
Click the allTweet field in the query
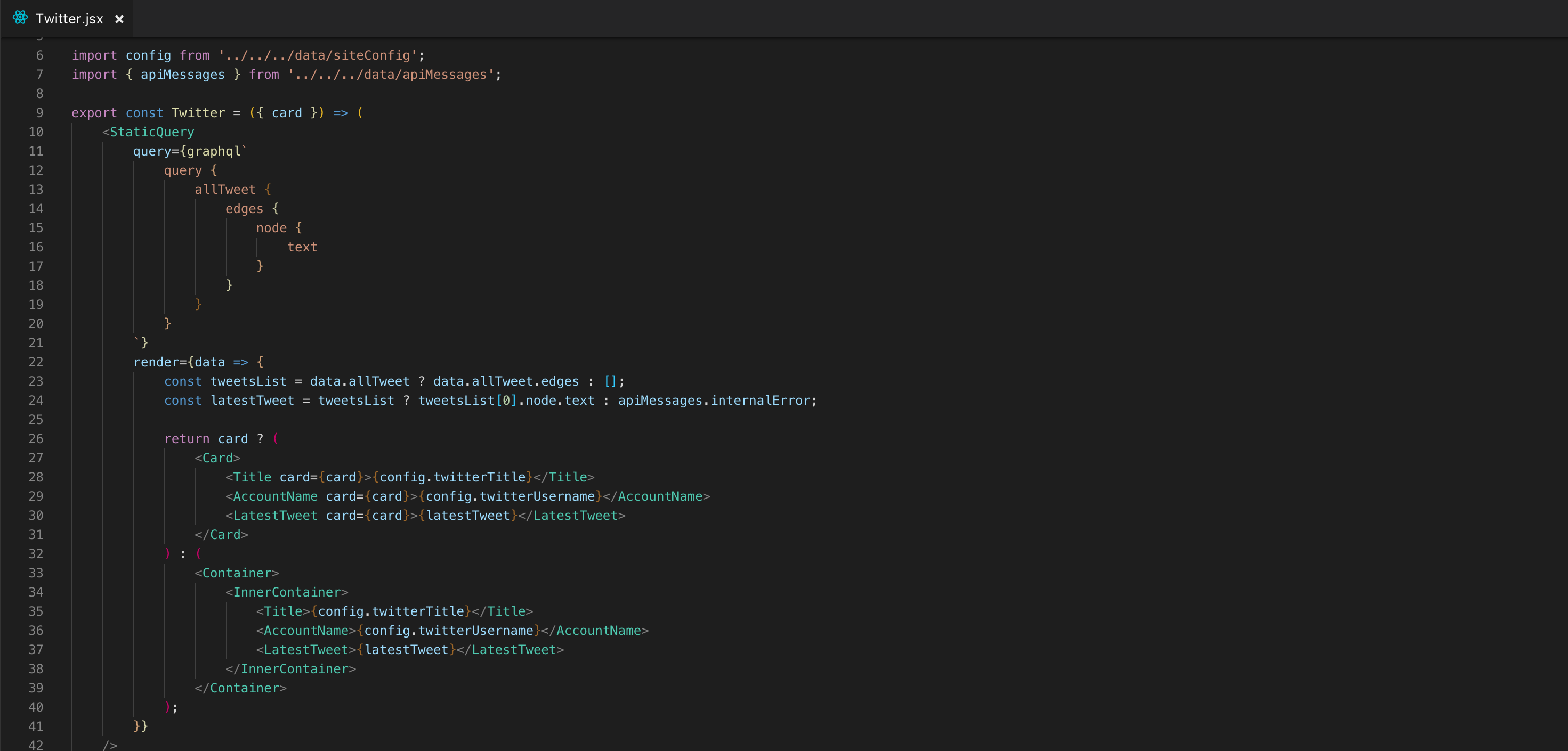pos(225,190)
